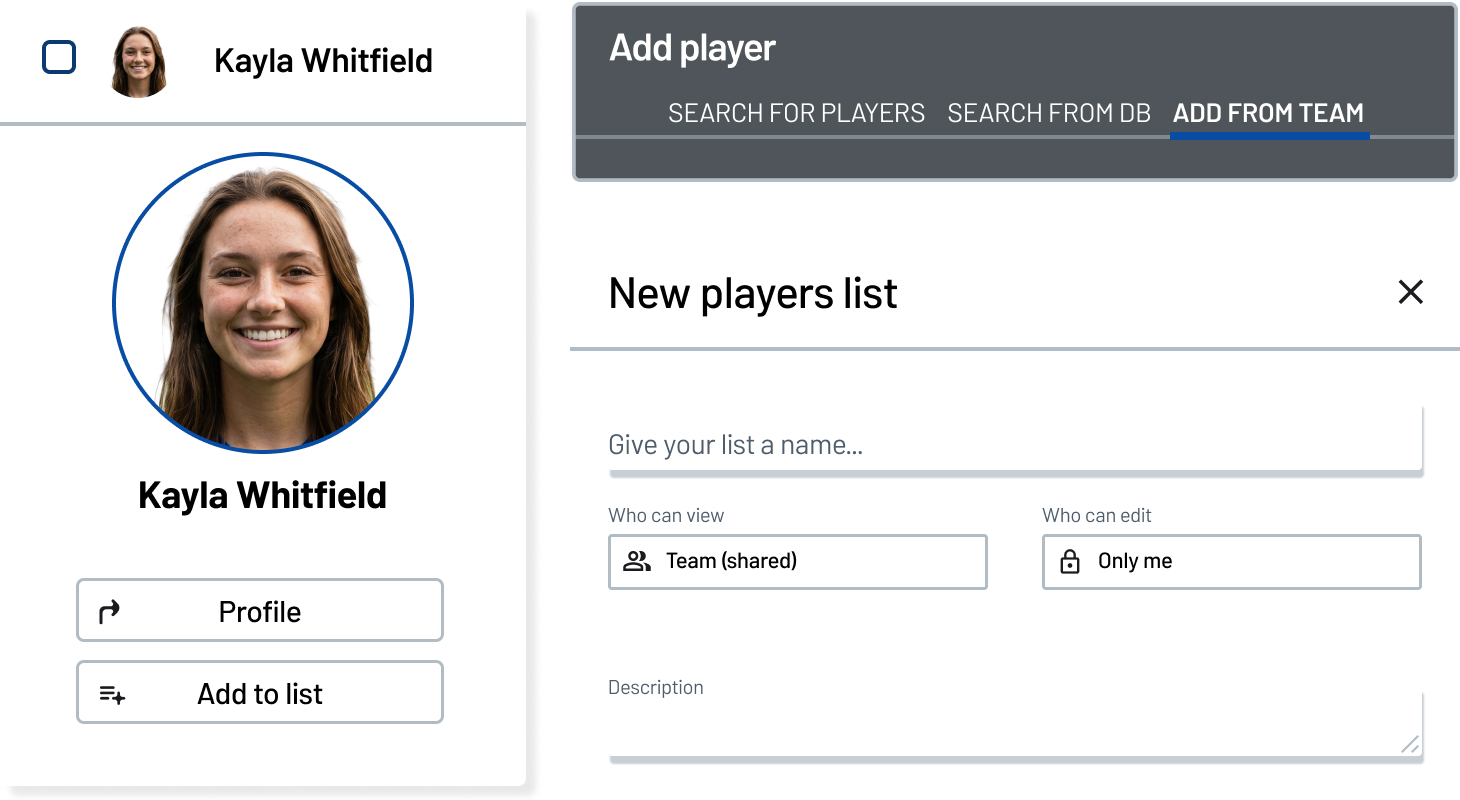Click the description box resize handle

pos(1409,743)
